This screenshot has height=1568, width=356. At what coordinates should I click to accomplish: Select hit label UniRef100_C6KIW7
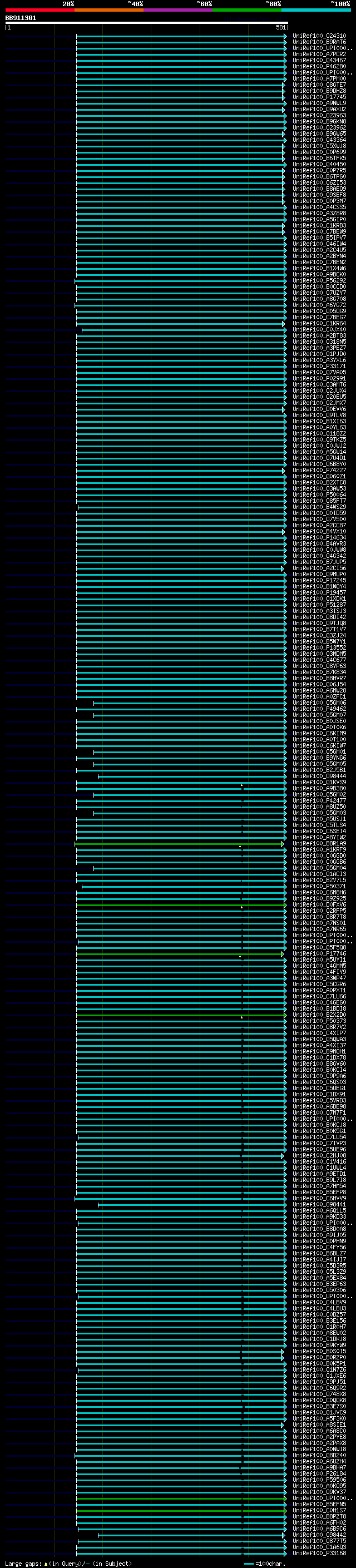[319, 746]
